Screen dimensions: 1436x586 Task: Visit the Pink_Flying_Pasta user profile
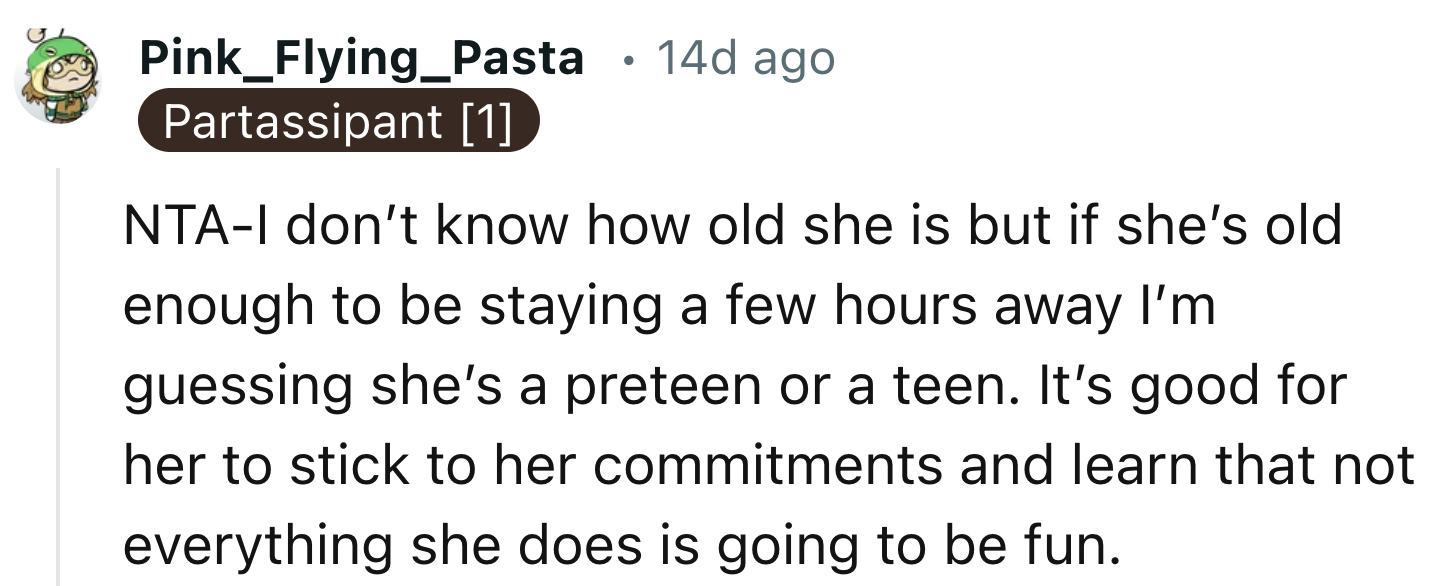click(362, 58)
